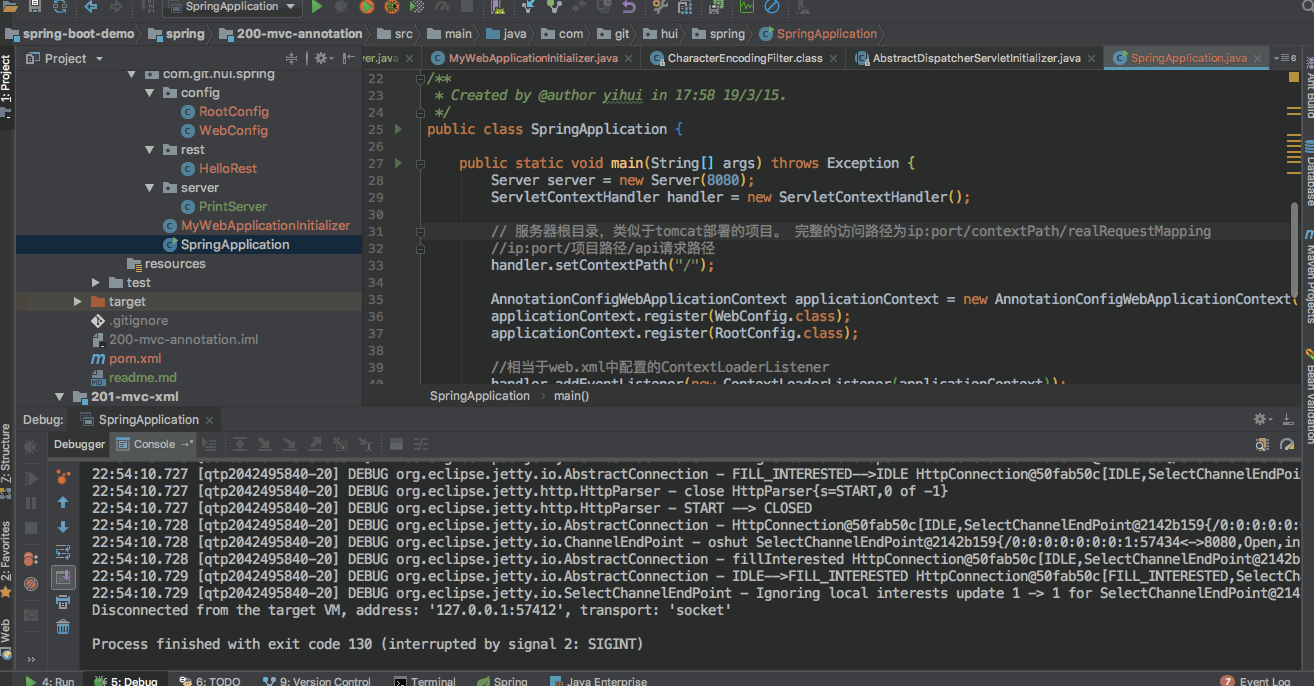
Task: Expand the target folder in tree
Action: [78, 301]
